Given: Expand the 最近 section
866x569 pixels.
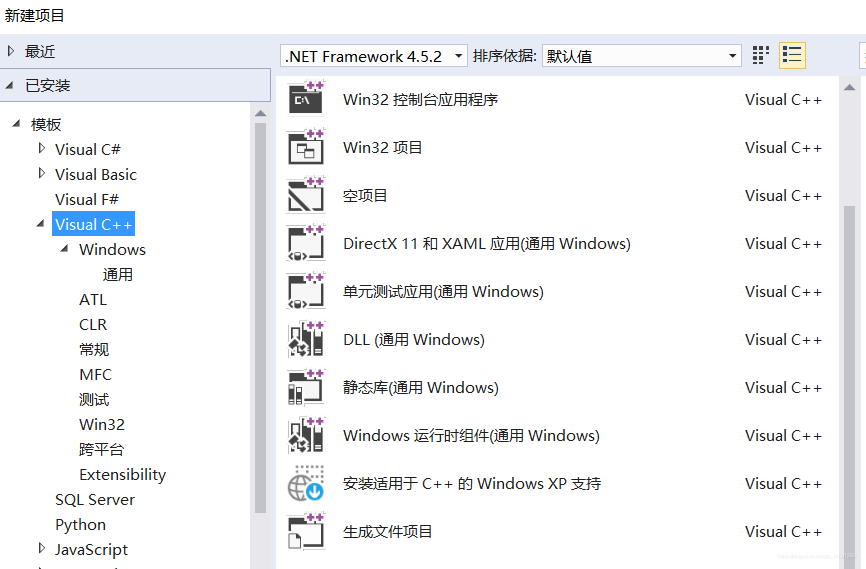Looking at the screenshot, I should point(11,51).
